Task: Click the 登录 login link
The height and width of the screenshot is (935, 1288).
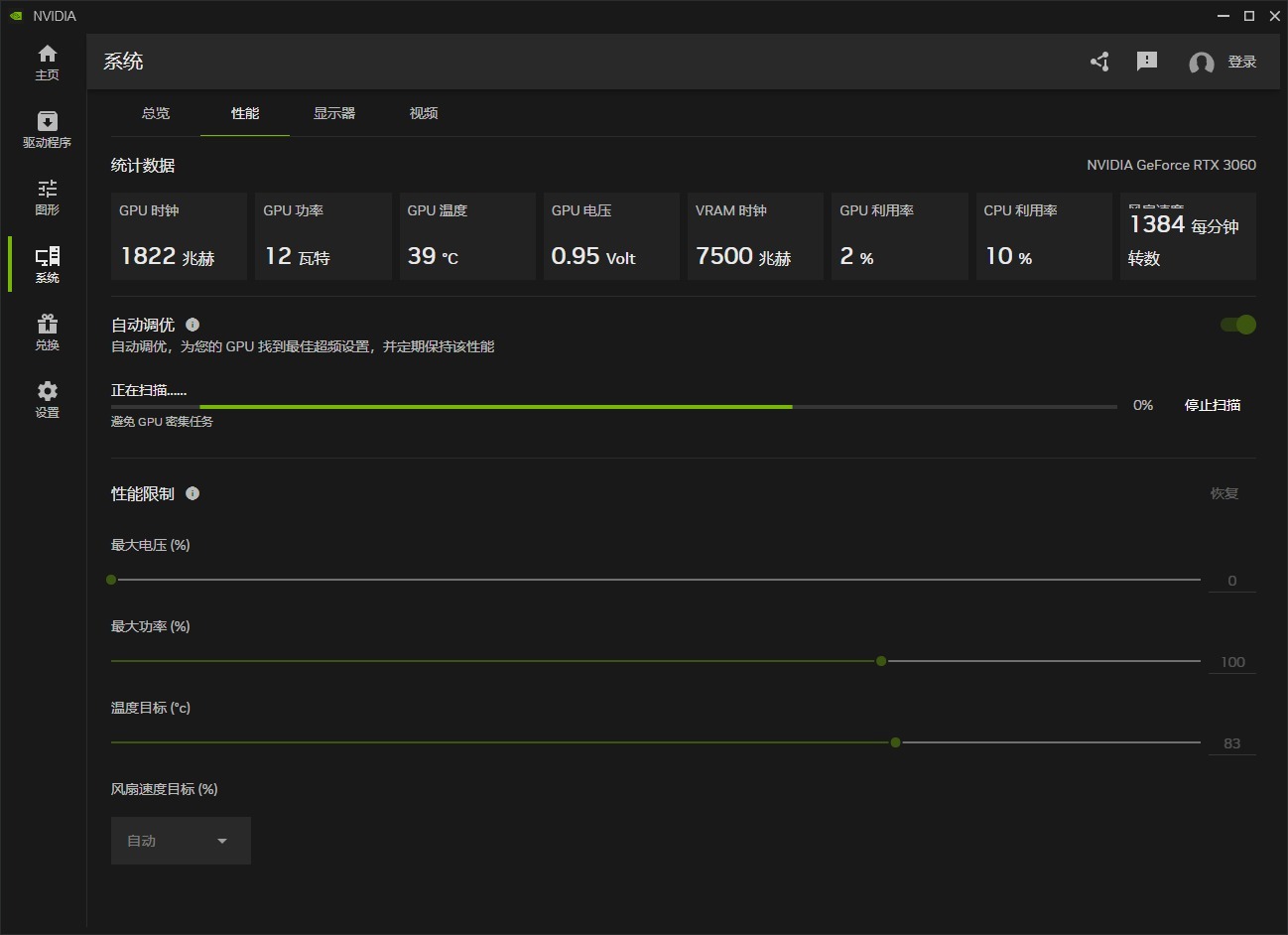Action: coord(1242,62)
